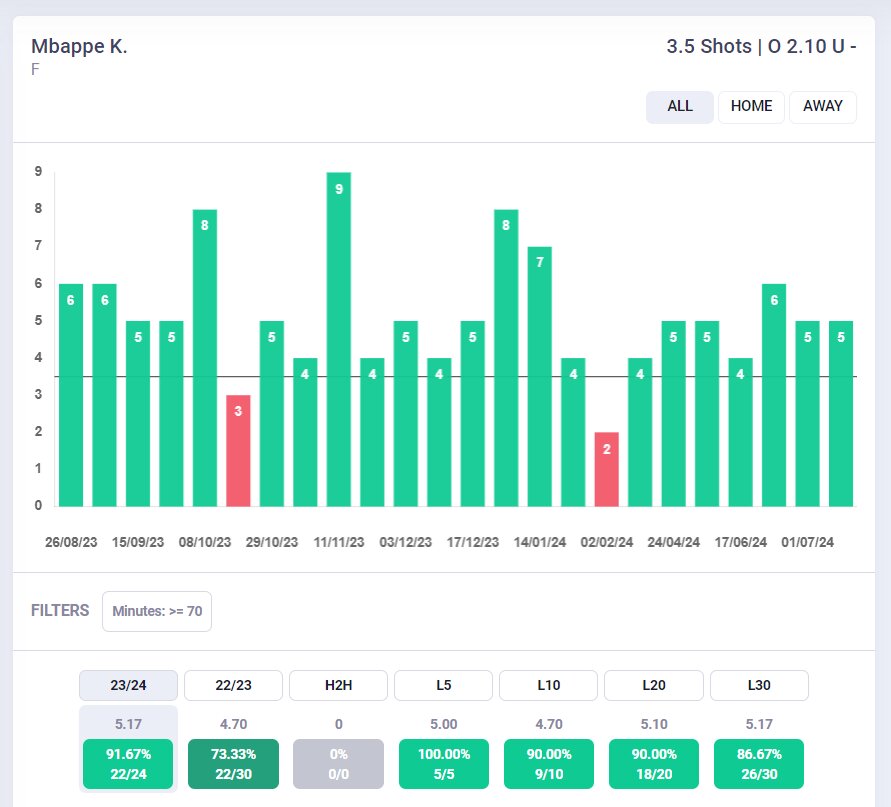Switch to the H2H tab
This screenshot has height=807, width=891.
(x=338, y=685)
